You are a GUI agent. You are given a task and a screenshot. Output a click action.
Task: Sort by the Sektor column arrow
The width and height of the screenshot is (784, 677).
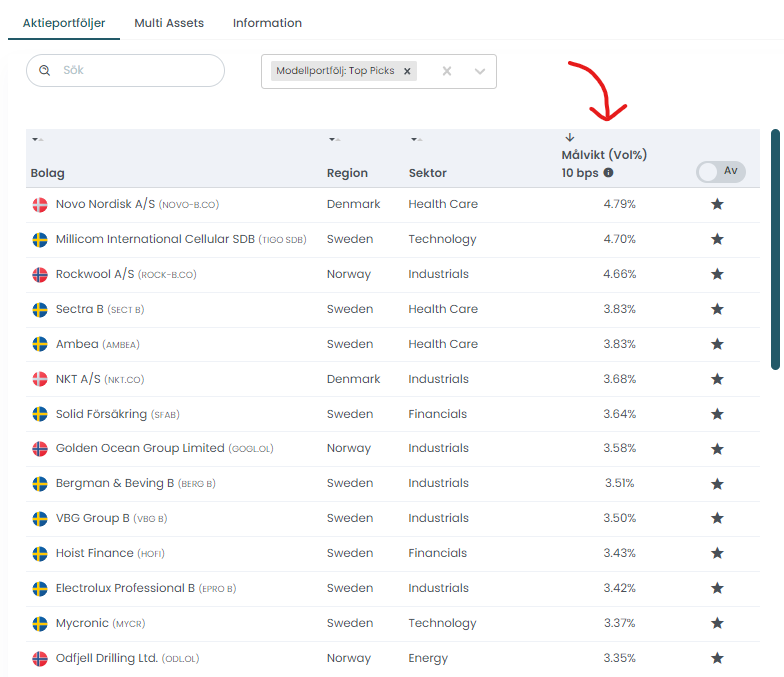point(416,139)
